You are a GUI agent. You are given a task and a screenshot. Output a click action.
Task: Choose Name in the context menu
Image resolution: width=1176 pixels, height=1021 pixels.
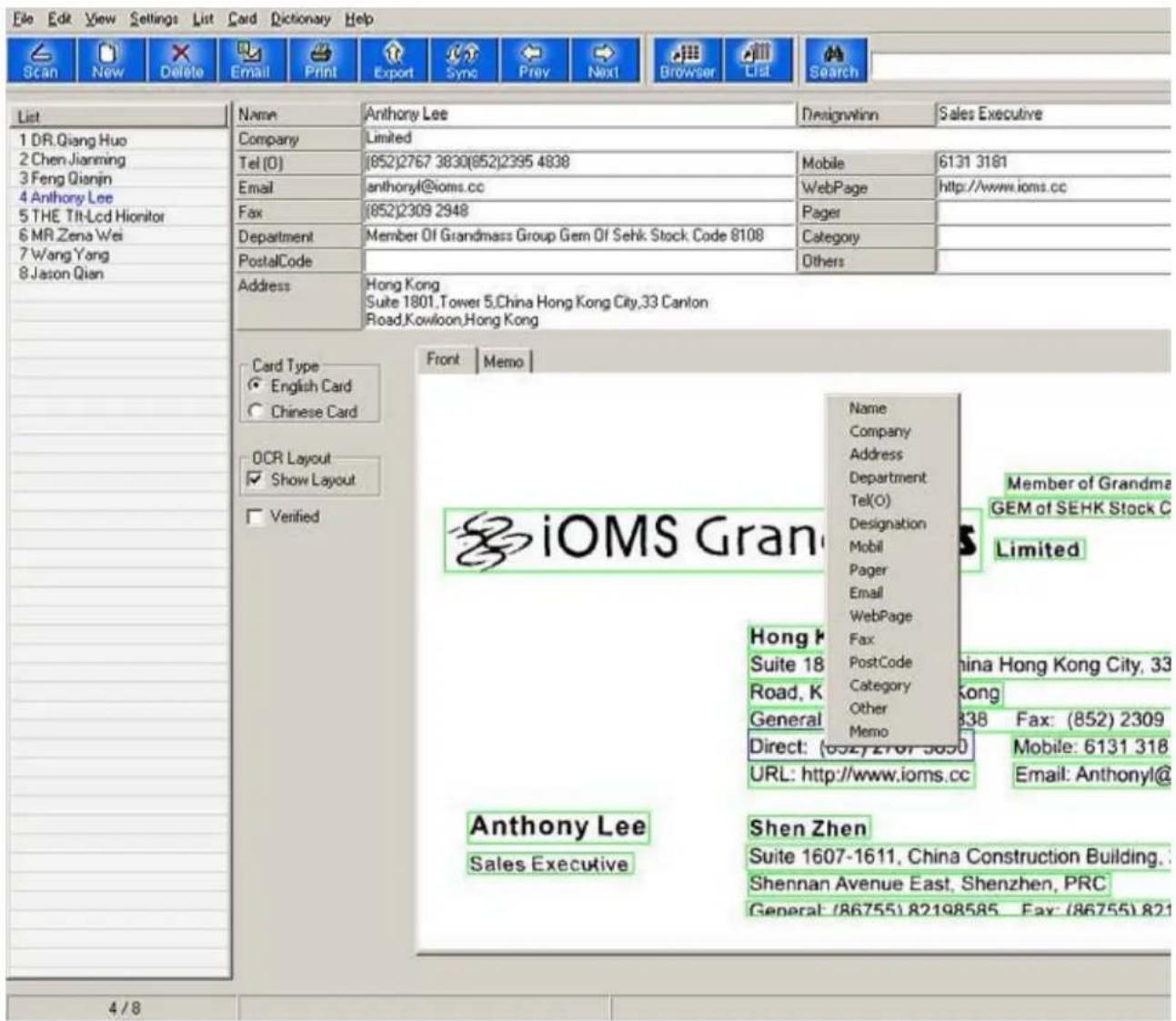(x=891, y=408)
